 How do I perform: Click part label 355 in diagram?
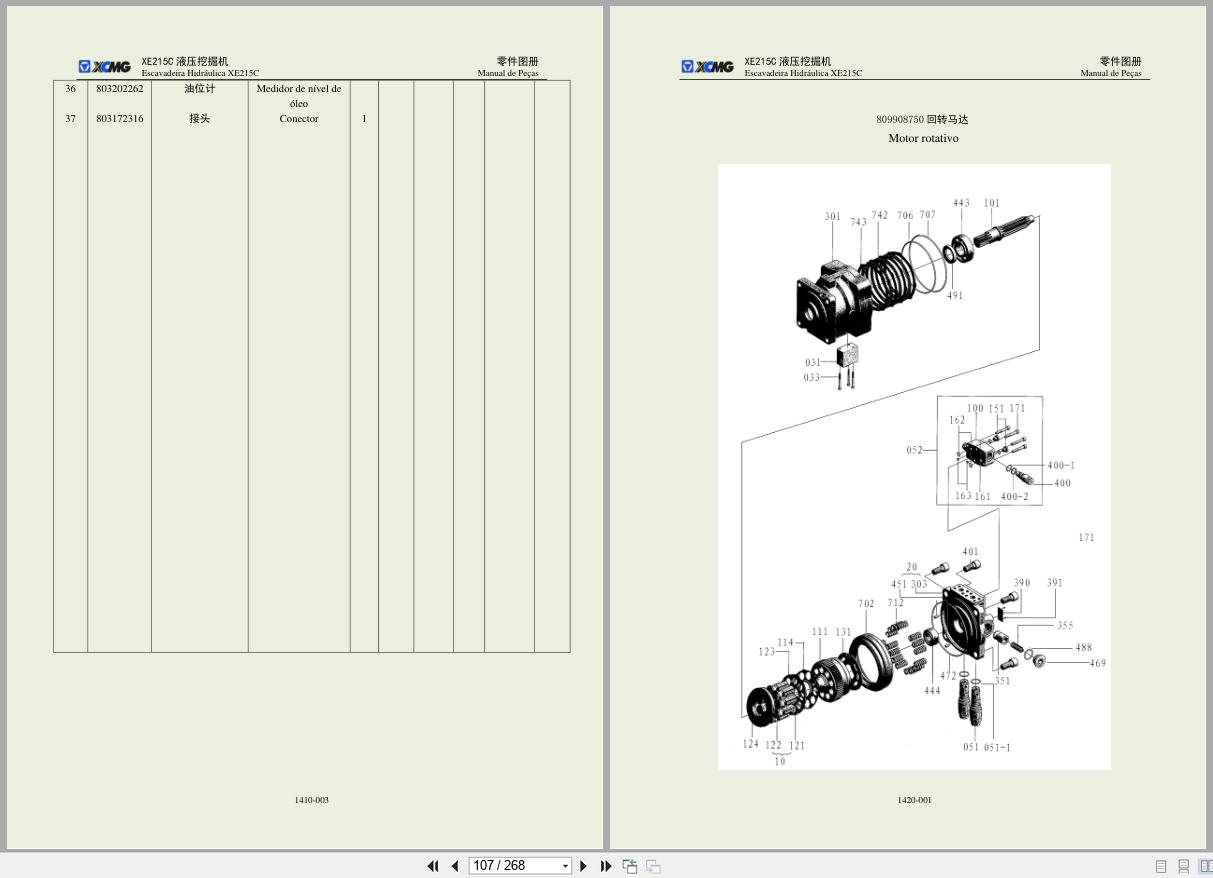coord(1065,626)
